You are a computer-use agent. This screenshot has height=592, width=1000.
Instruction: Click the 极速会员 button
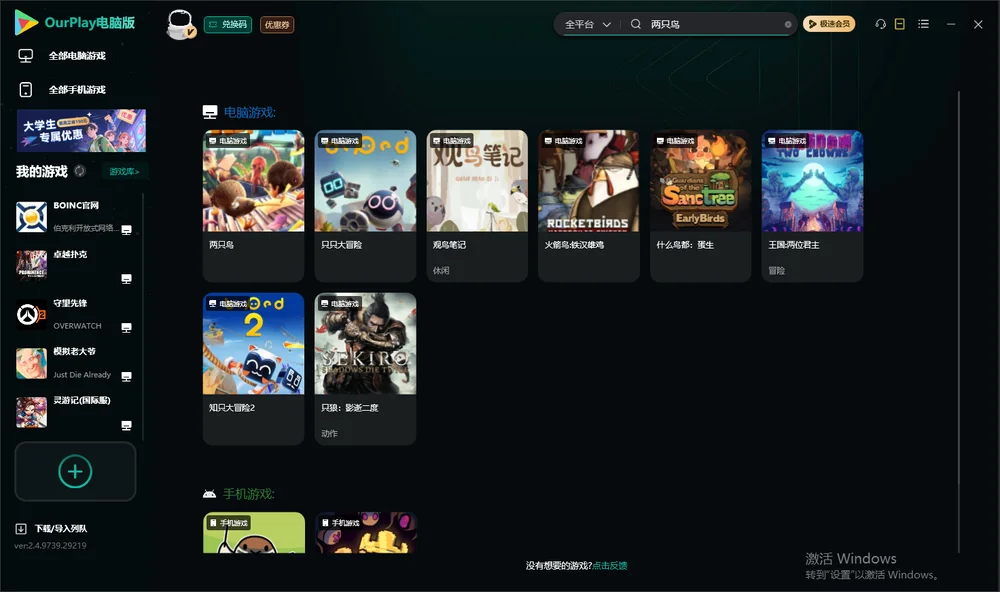(x=829, y=24)
